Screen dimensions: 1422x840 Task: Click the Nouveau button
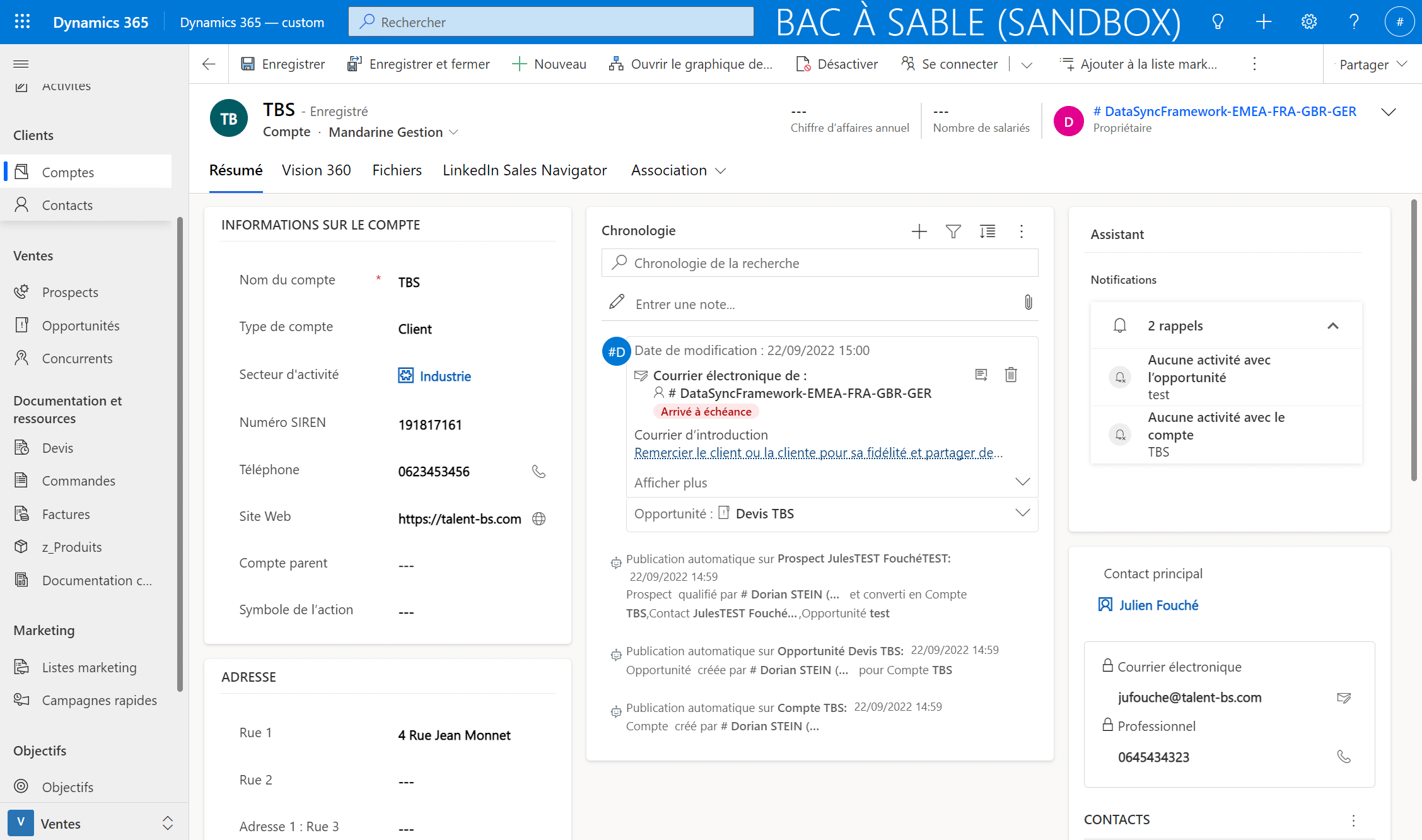pos(549,64)
